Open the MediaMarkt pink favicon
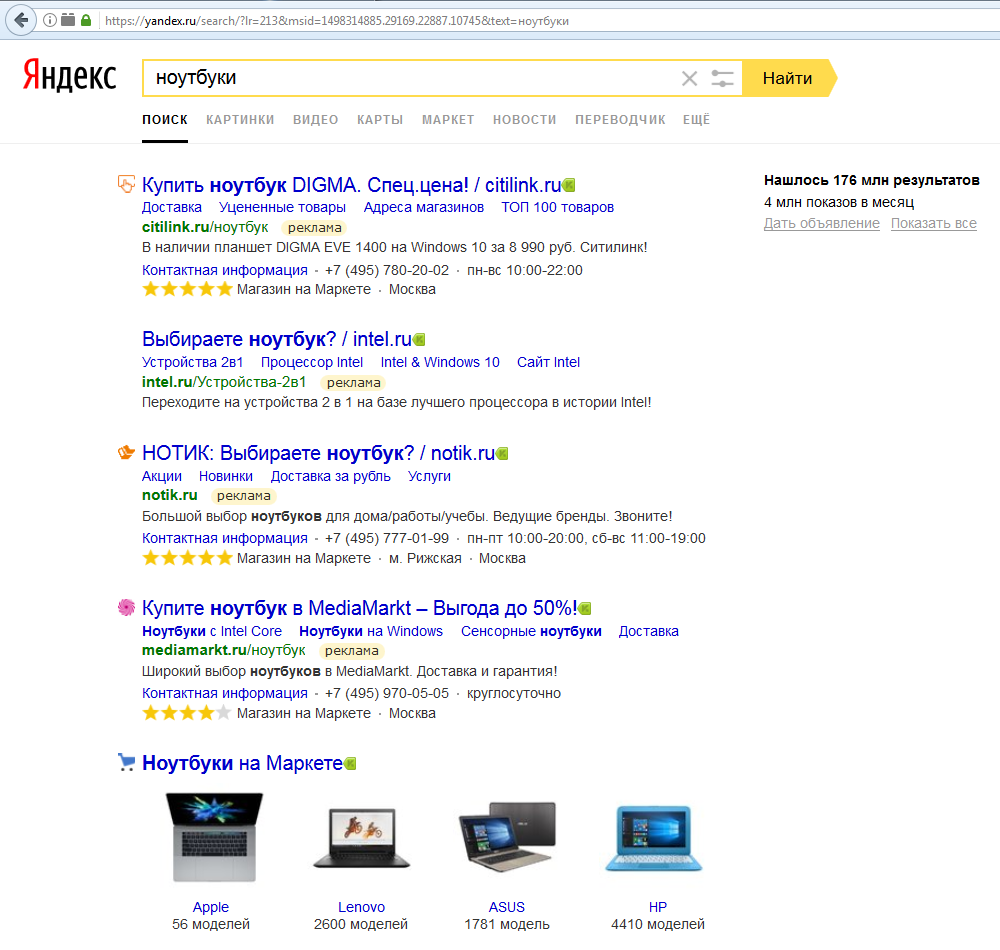Viewport: 1000px width, 950px height. [x=126, y=607]
